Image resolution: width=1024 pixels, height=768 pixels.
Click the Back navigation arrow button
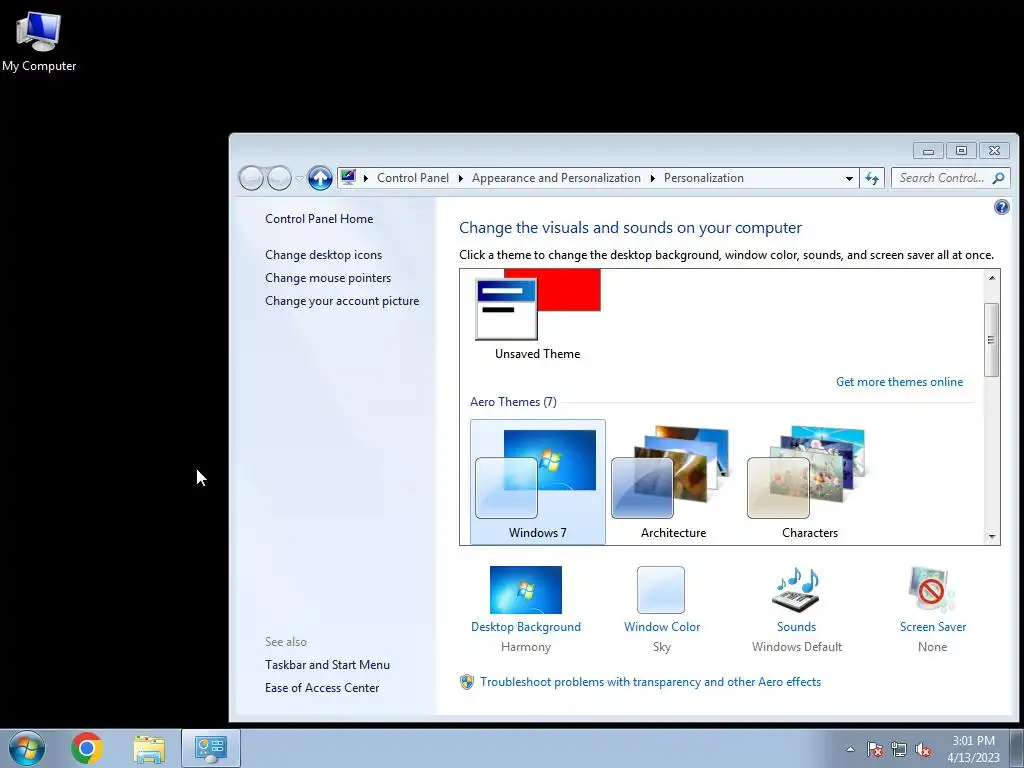251,178
